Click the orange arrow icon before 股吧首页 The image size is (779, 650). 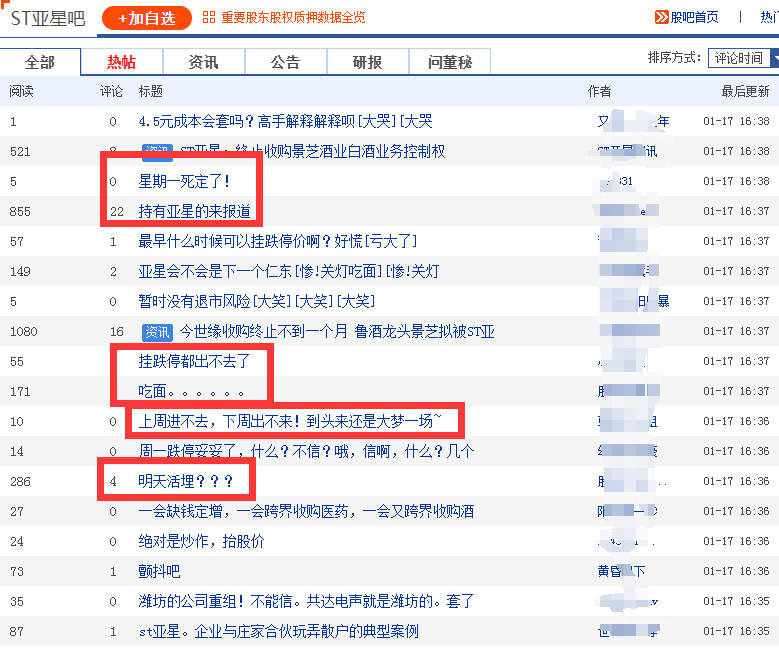[661, 17]
